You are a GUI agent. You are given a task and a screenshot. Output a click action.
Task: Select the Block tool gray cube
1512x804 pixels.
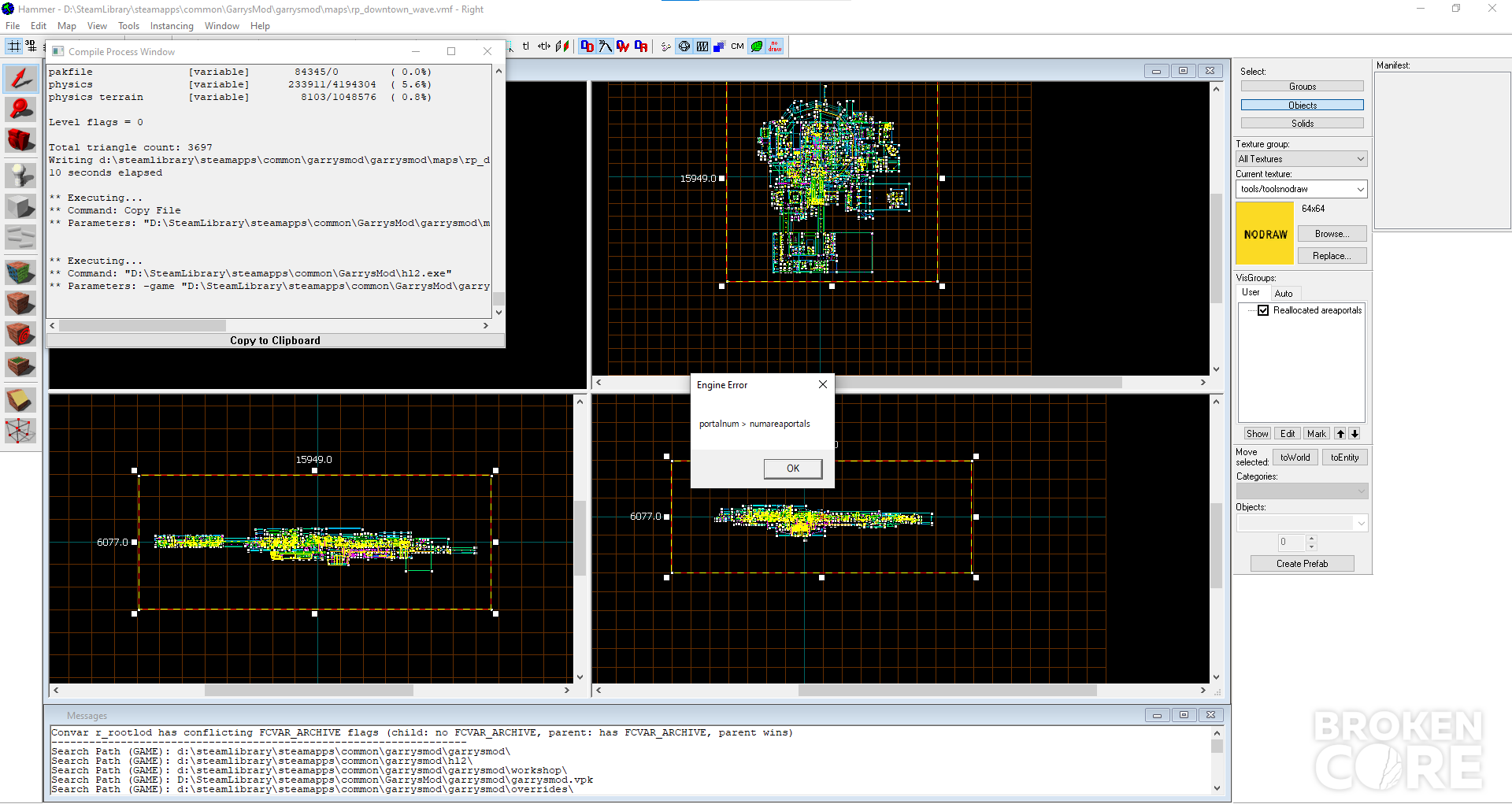(x=21, y=206)
